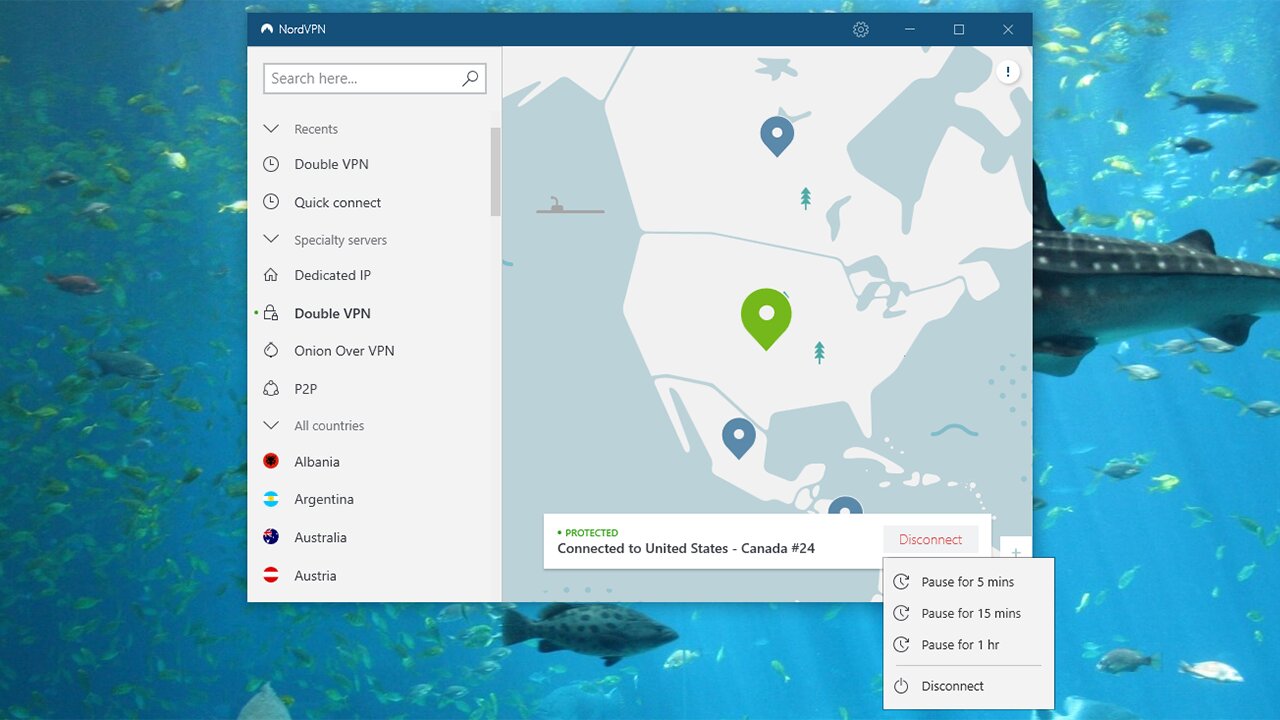Select Pause for 1 hr option
The height and width of the screenshot is (720, 1280).
point(960,645)
